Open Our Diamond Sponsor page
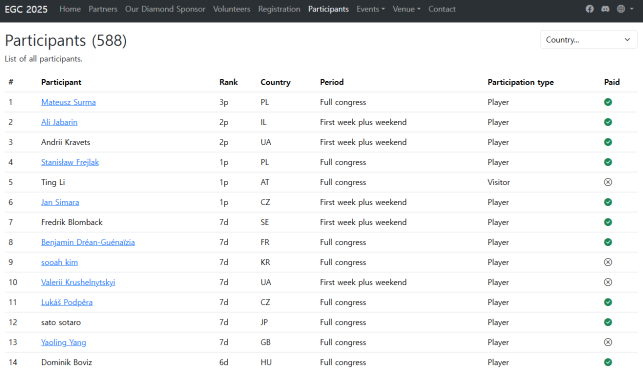 (165, 9)
